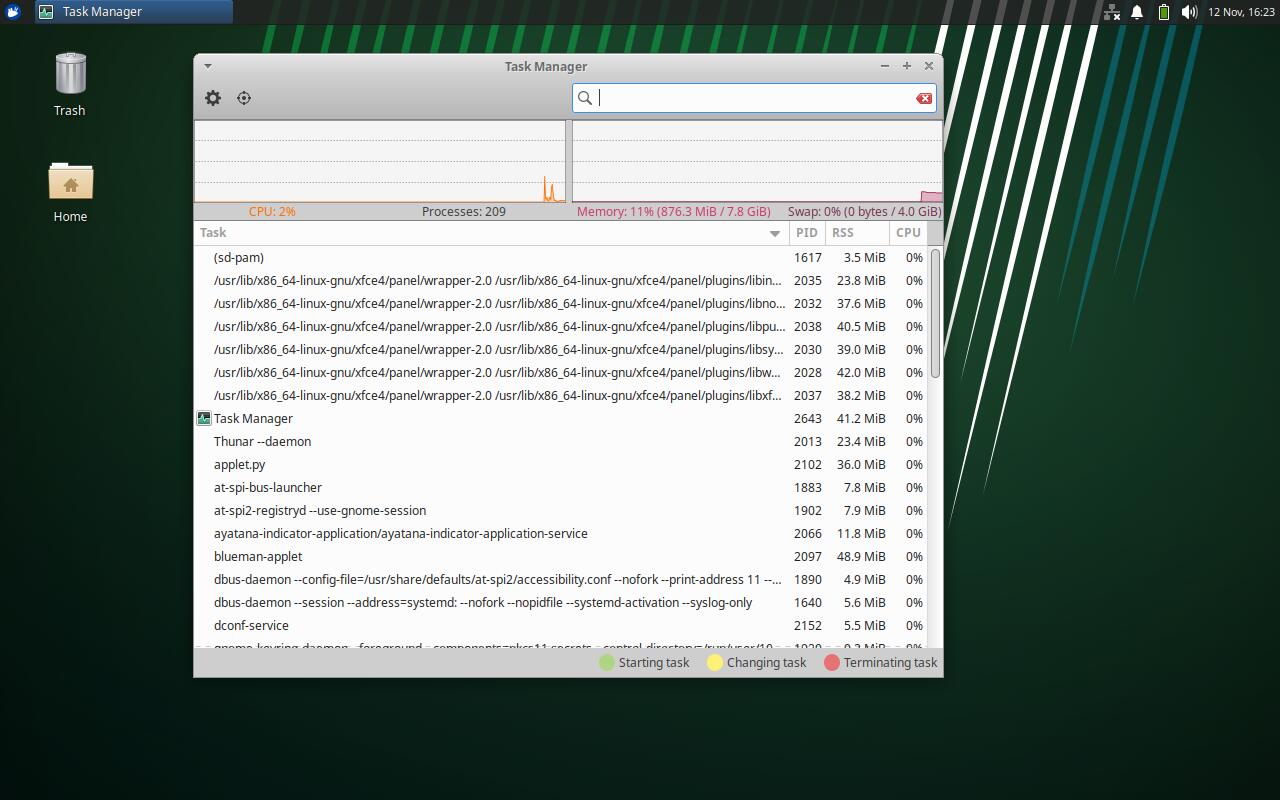Sort processes by the CPU column
Screen dimensions: 1280x800
pyautogui.click(x=908, y=233)
